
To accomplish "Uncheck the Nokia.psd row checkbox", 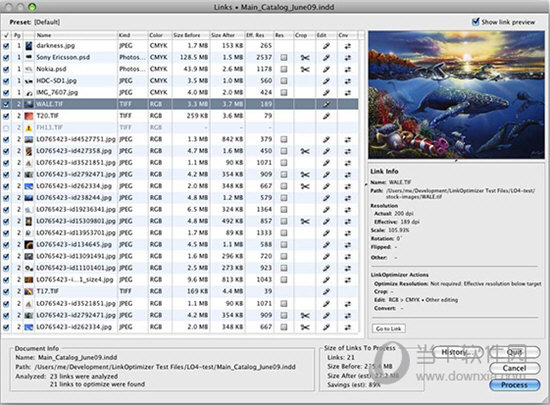I will (x=6, y=69).
